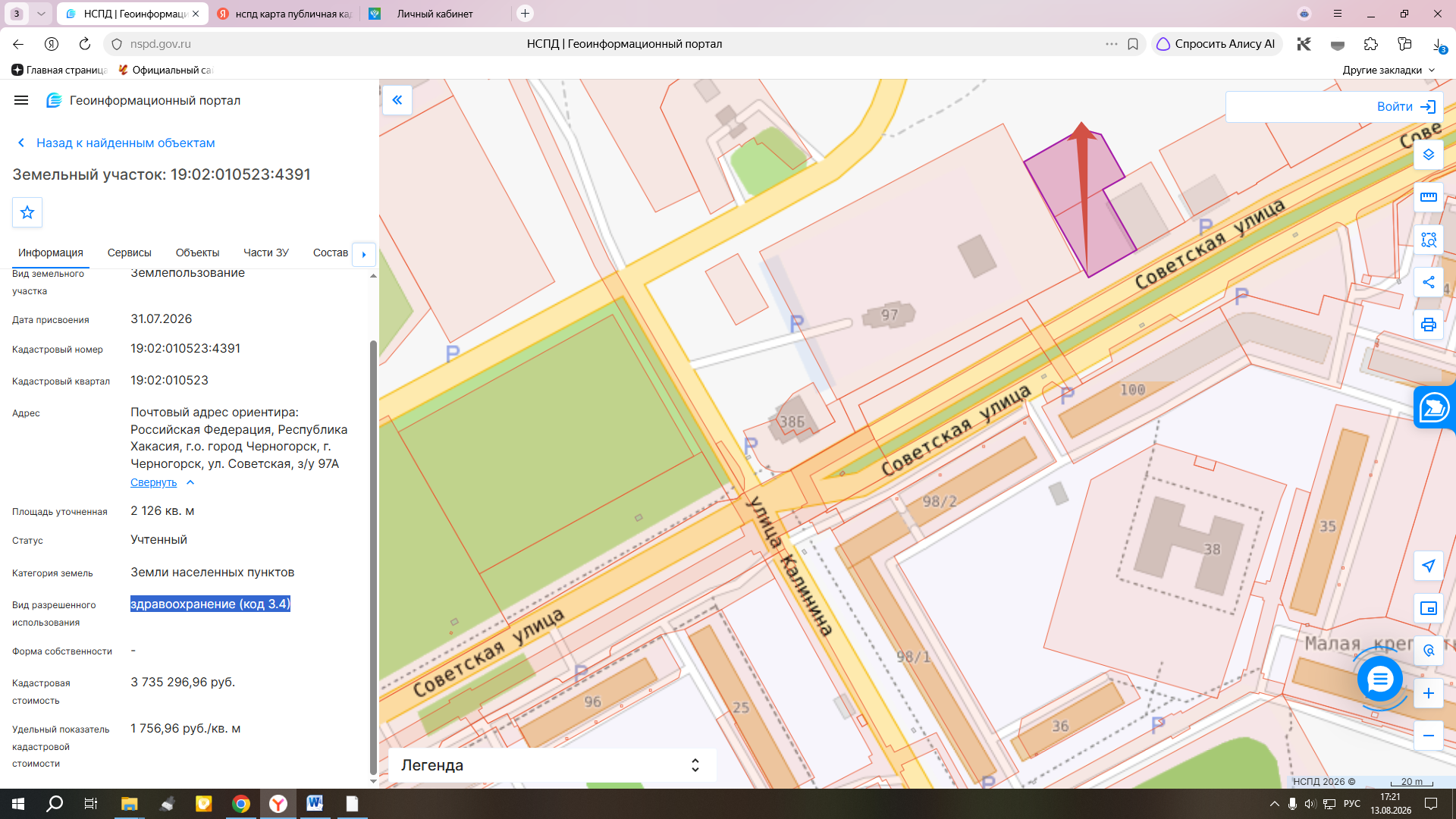The width and height of the screenshot is (1456, 819).
Task: Switch to Сервисы tab
Action: click(130, 253)
